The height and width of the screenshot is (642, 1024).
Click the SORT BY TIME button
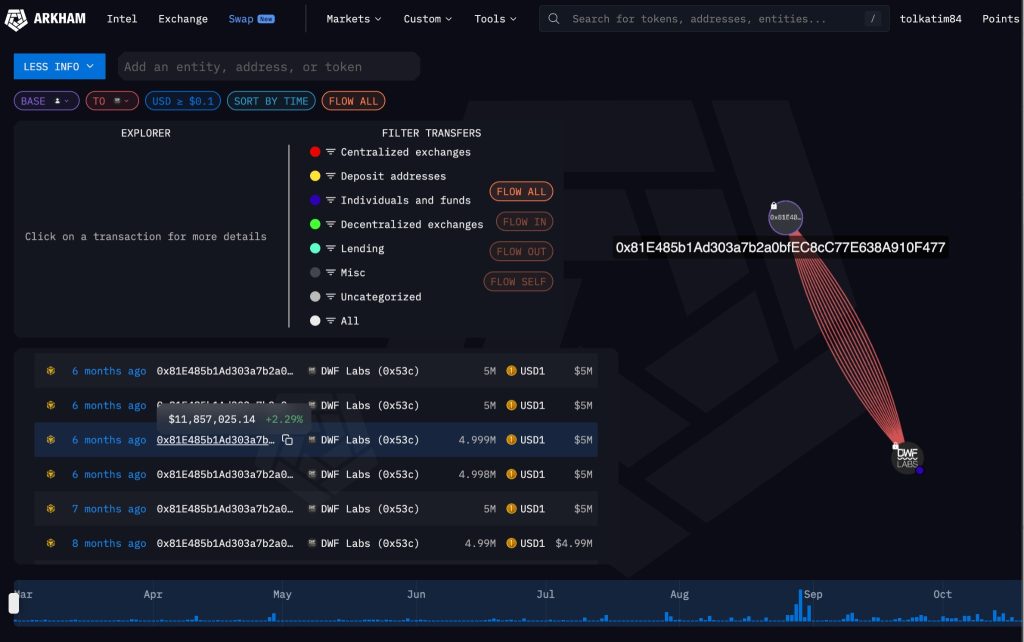pos(271,101)
